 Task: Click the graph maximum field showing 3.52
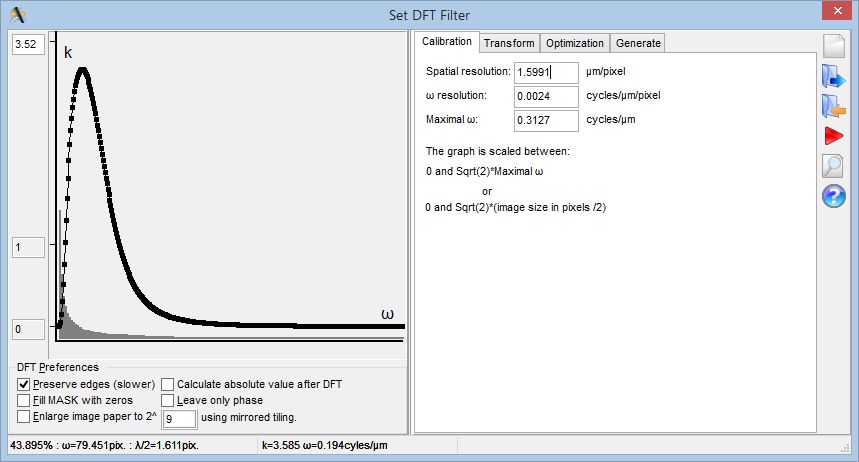pos(28,44)
